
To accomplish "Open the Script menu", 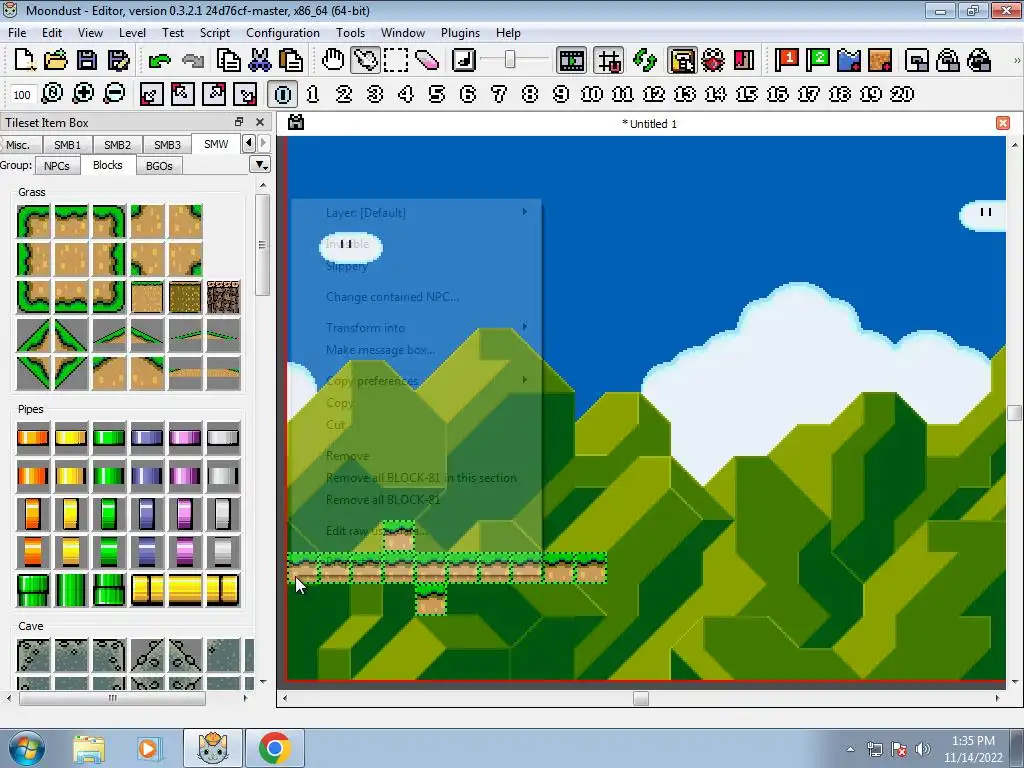I will pos(214,33).
